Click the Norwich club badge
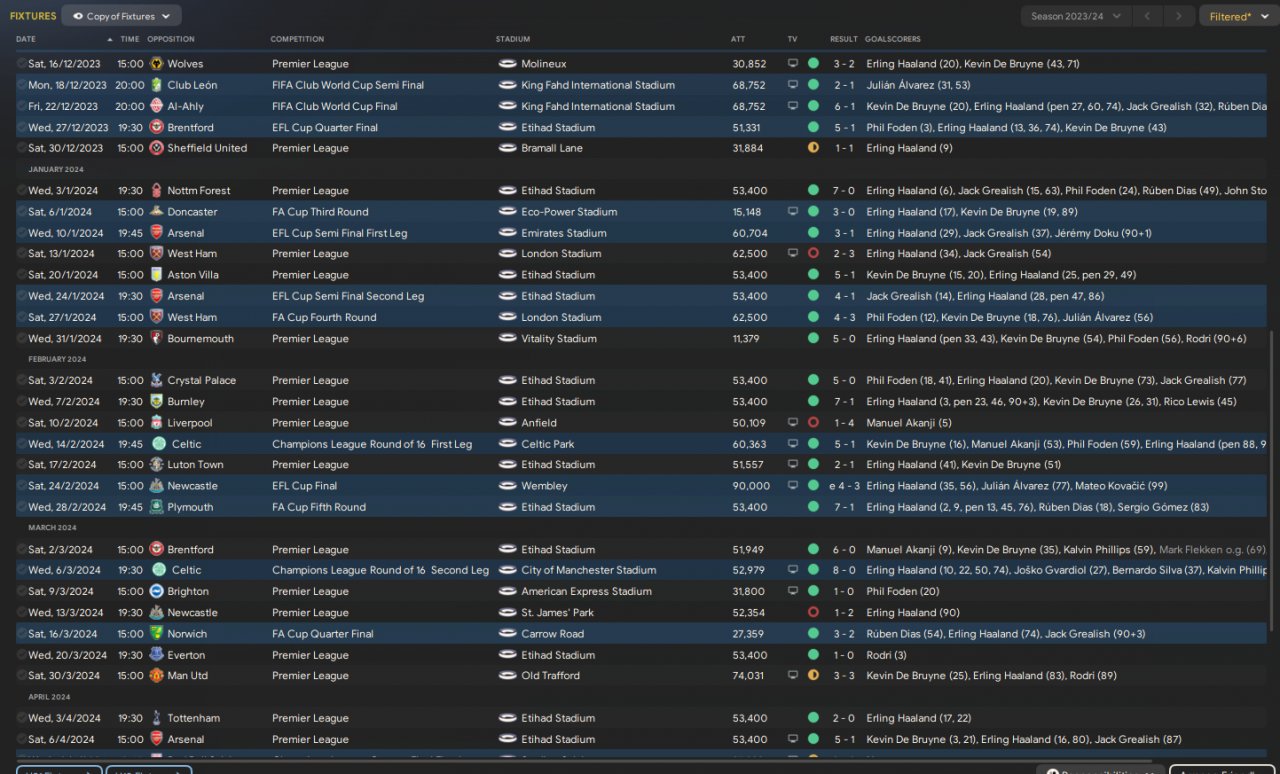The height and width of the screenshot is (774, 1280). 156,634
